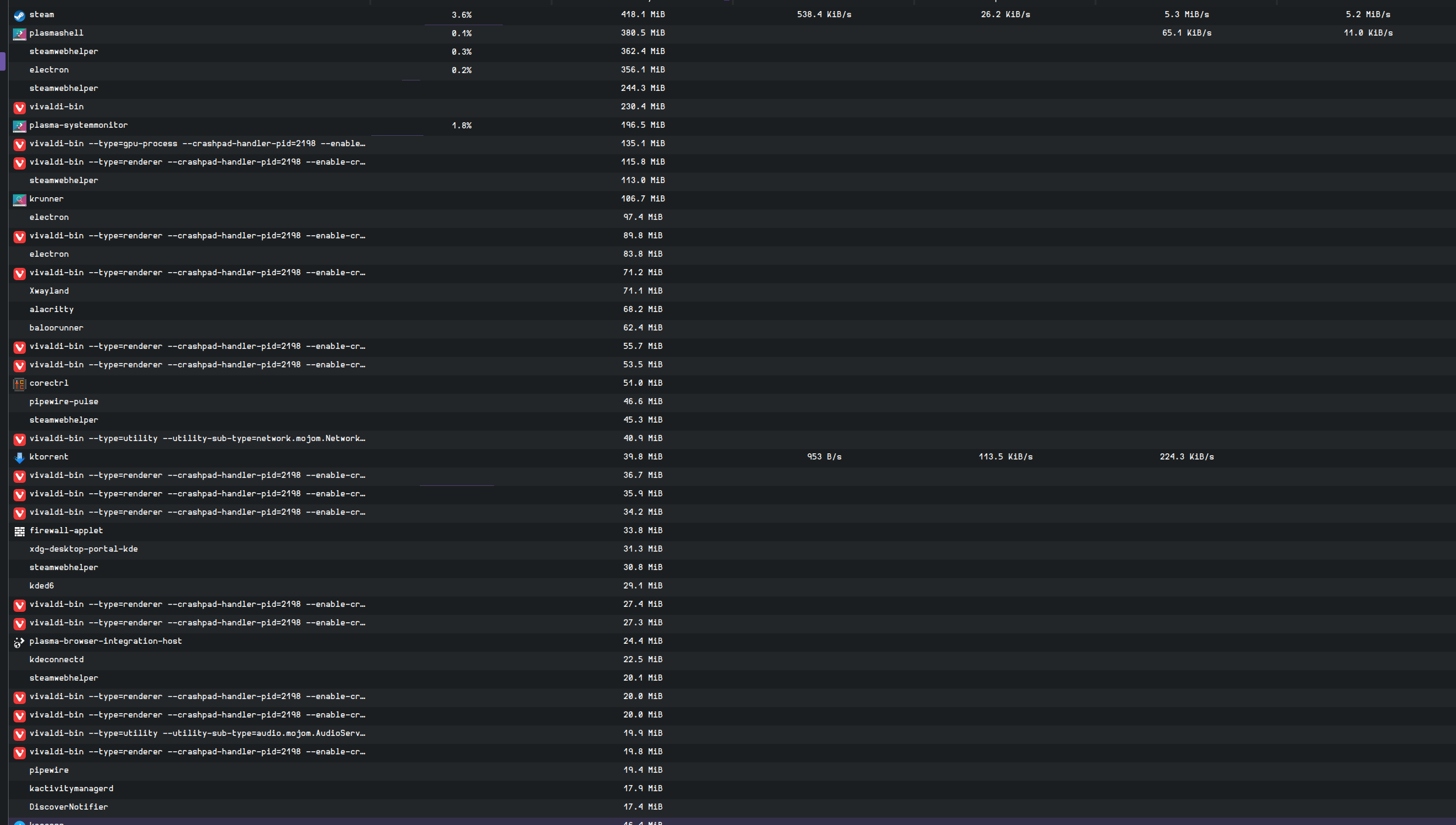1456x825 pixels.
Task: Select the steam process name
Action: [x=42, y=14]
